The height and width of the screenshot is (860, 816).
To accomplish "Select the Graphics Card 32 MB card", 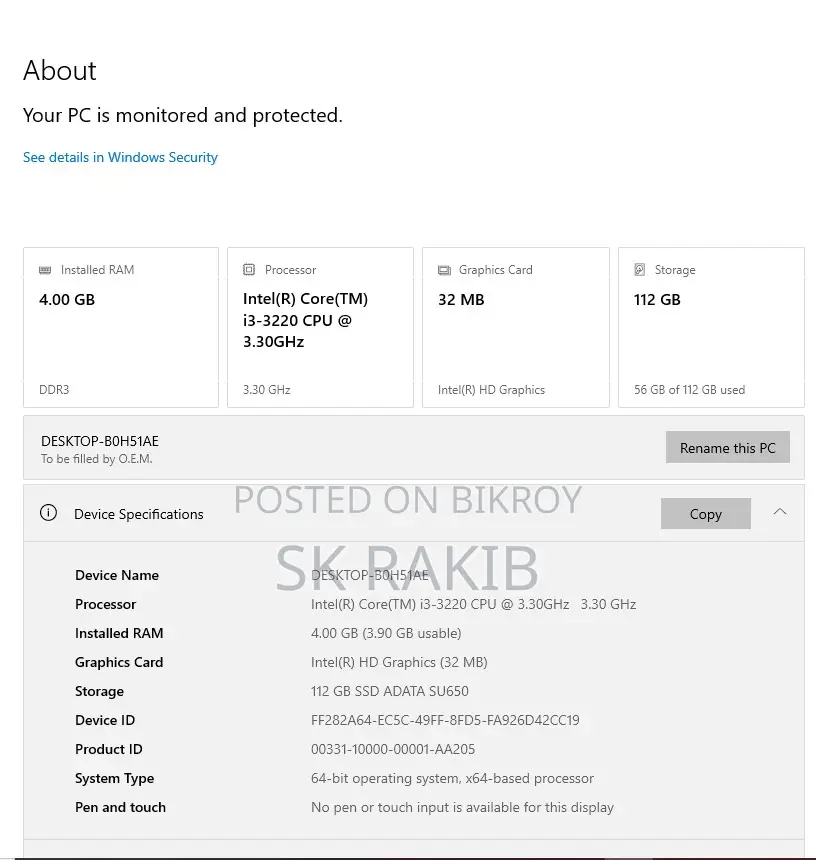I will (x=515, y=327).
